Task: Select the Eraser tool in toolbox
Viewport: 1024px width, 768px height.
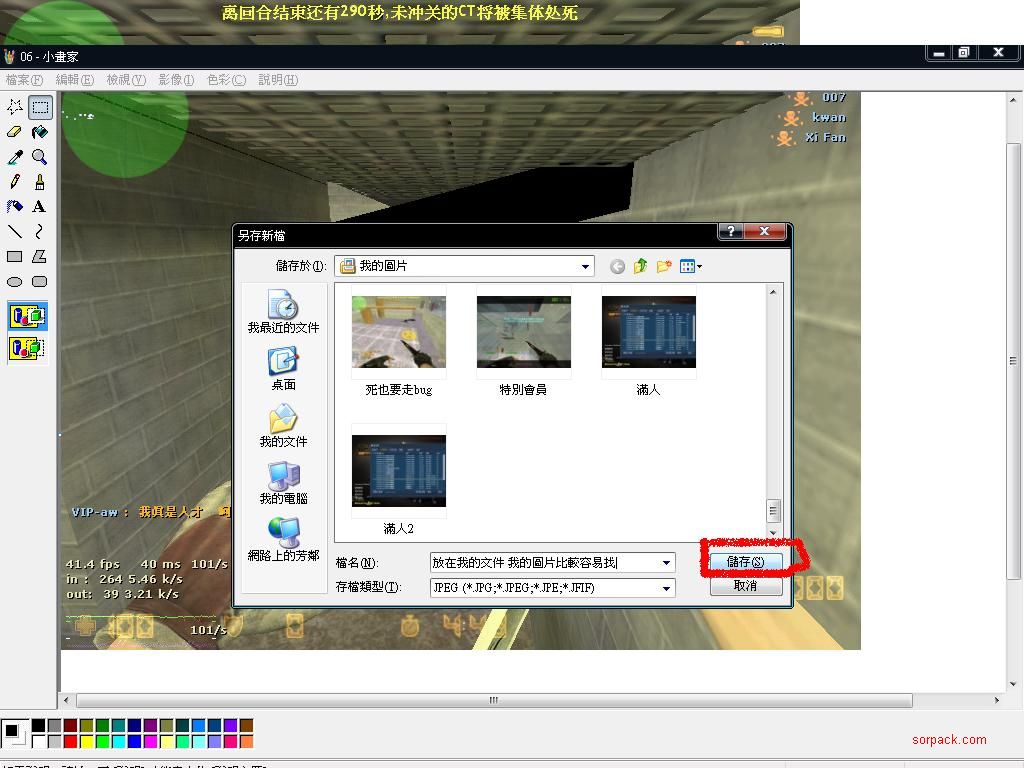Action: (15, 132)
